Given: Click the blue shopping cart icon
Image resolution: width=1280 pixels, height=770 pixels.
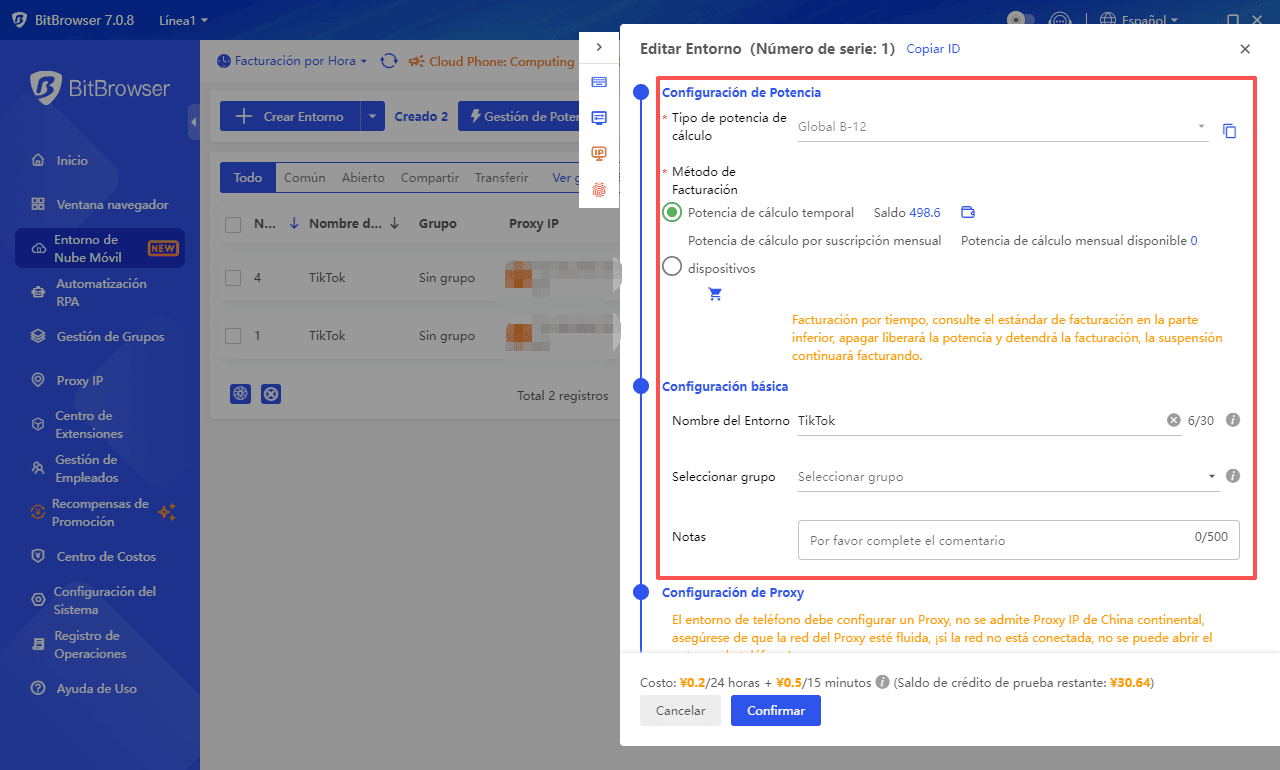Looking at the screenshot, I should point(715,294).
